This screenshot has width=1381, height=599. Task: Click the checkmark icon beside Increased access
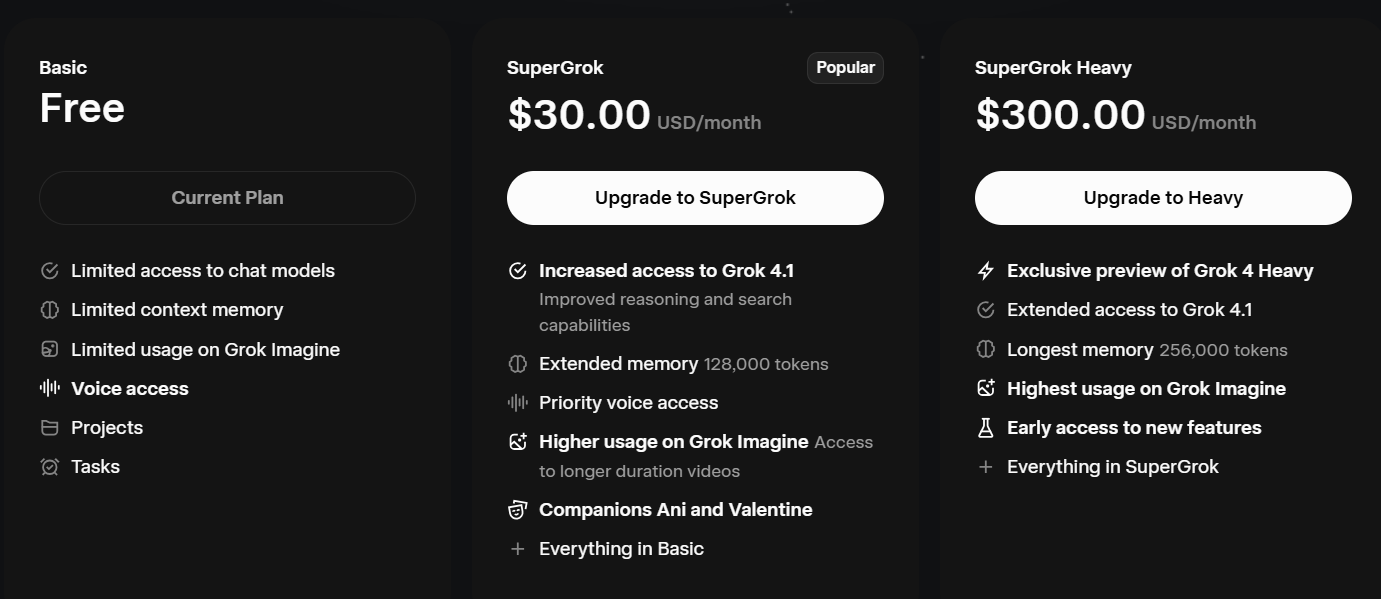pyautogui.click(x=517, y=271)
